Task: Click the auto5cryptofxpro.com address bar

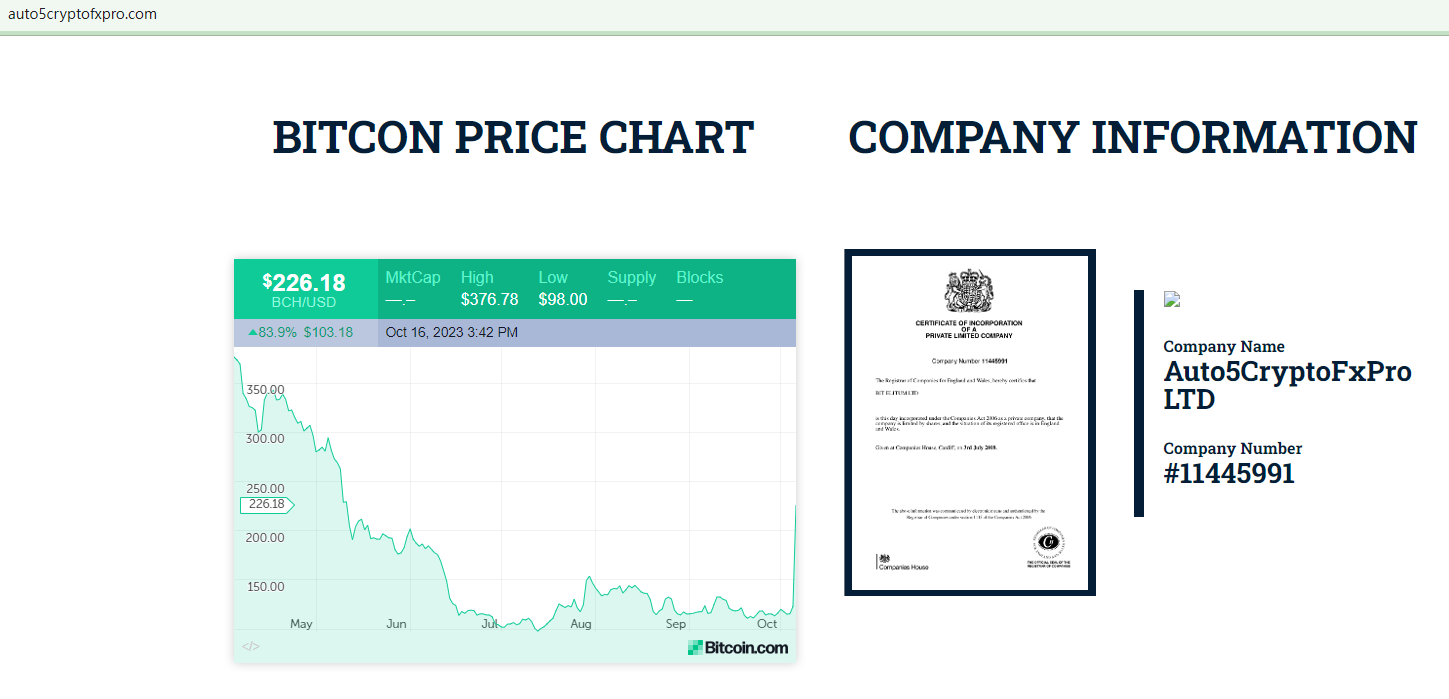Action: (82, 14)
